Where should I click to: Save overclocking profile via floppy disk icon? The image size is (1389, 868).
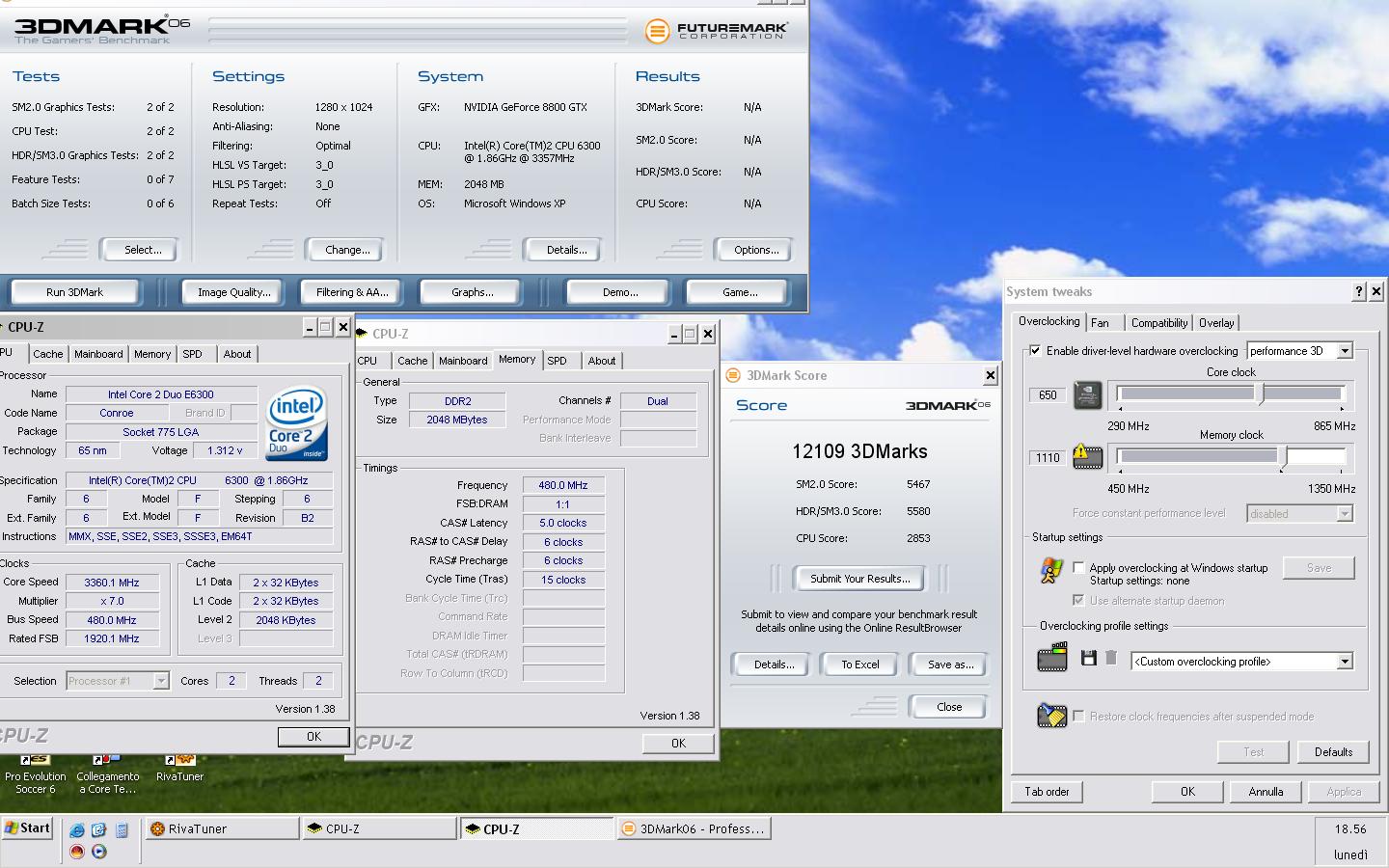[x=1088, y=659]
